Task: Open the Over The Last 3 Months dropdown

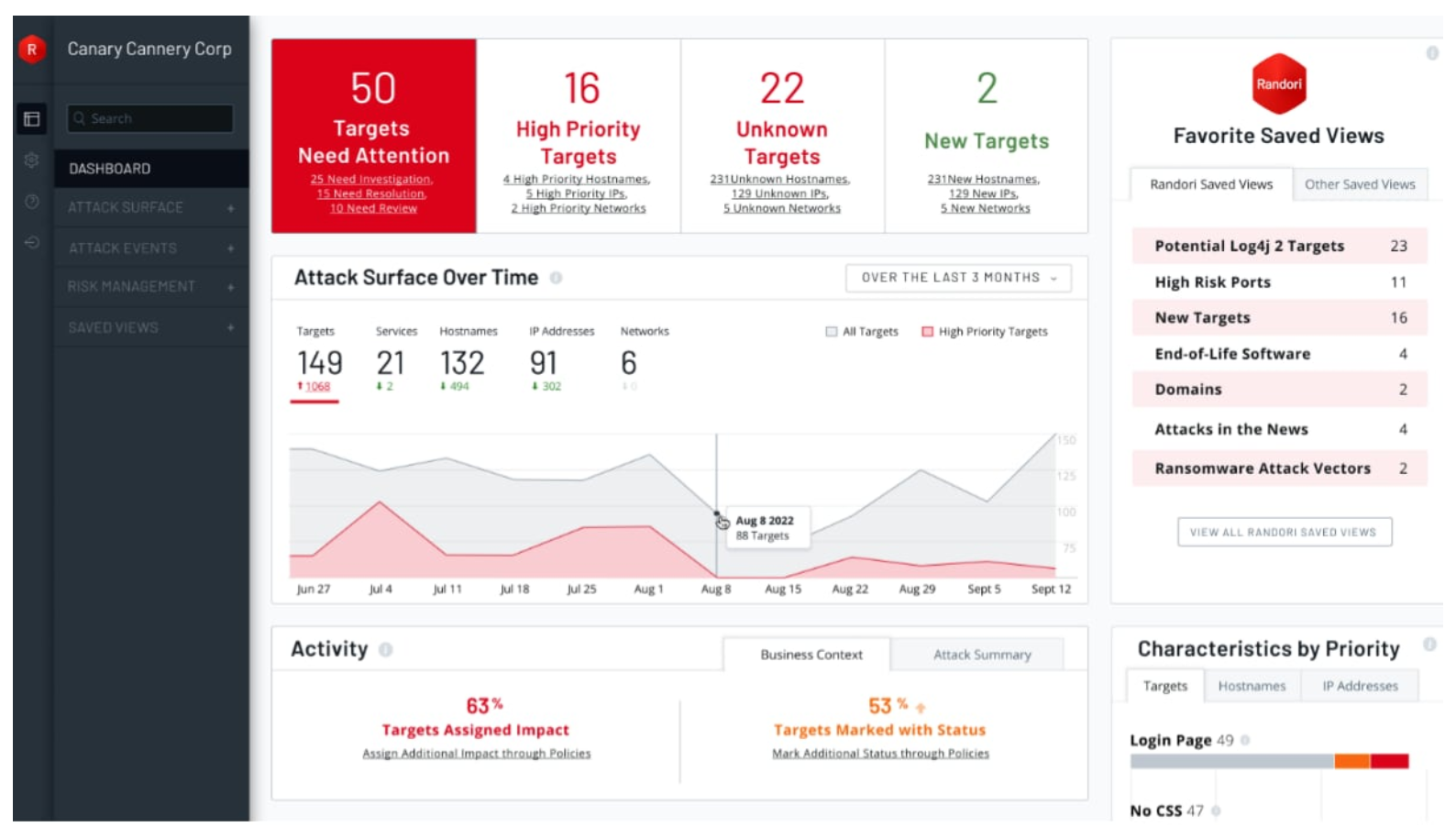Action: (x=957, y=278)
